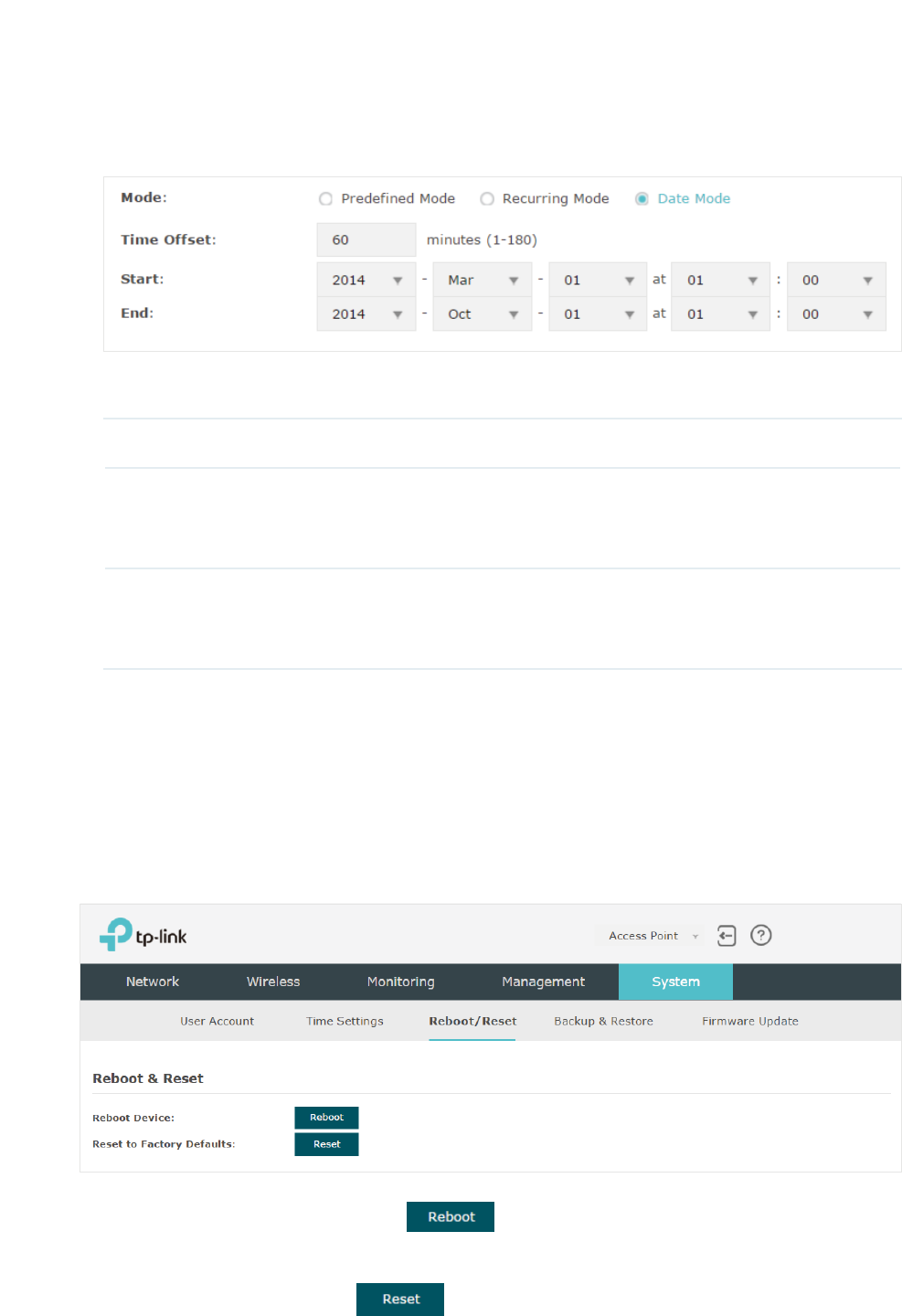Click Reset button beside Reset to Factory Defaults
Viewport: 902px width, 1316px height.
[x=326, y=1144]
